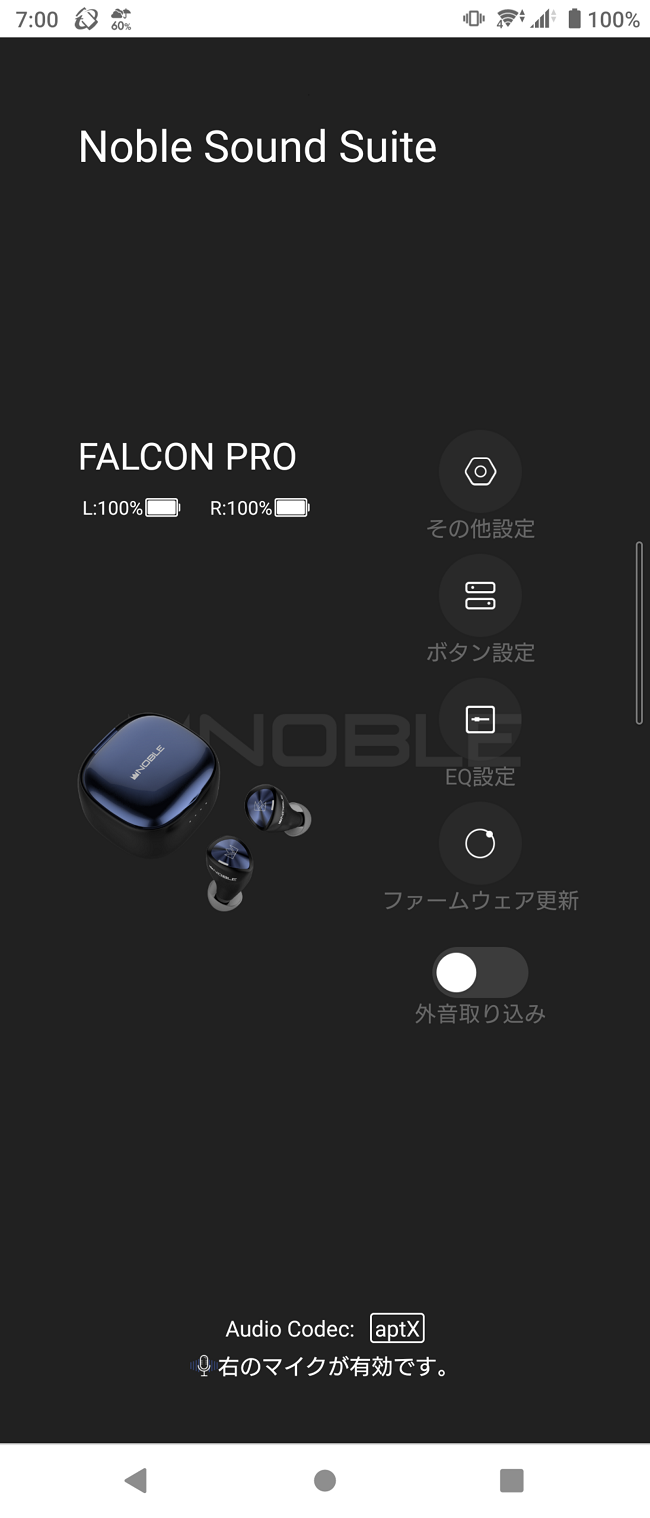Tap the Android recent apps square button
The image size is (650, 1518).
(x=512, y=1480)
